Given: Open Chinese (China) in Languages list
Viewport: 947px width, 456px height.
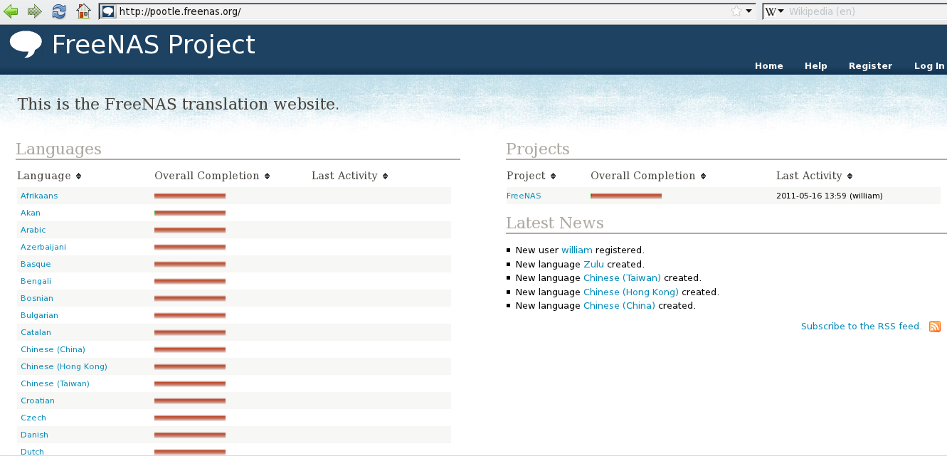Looking at the screenshot, I should [53, 349].
